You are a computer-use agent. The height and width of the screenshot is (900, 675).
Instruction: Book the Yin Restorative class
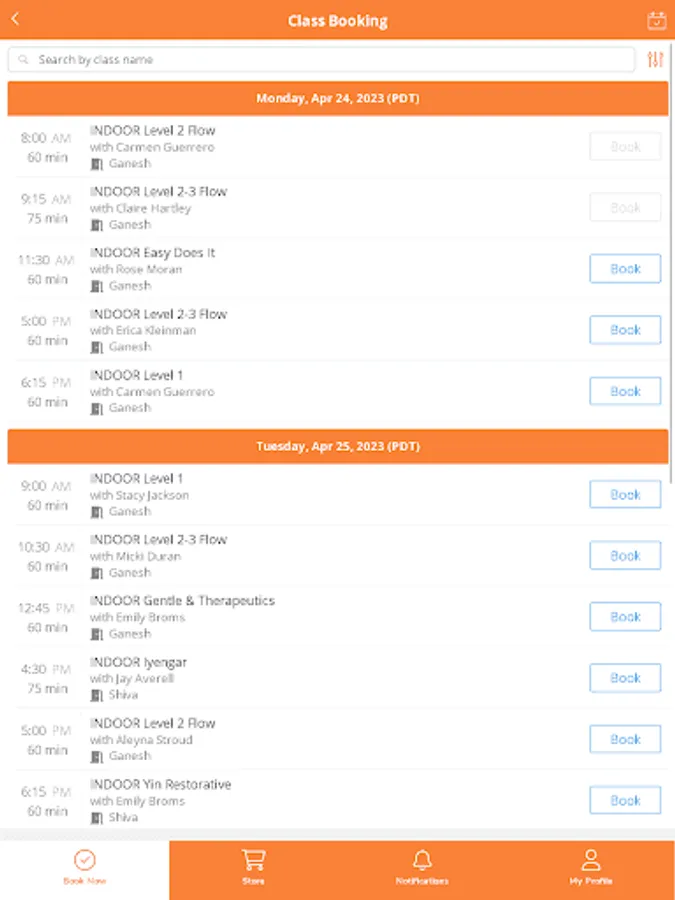coord(625,800)
